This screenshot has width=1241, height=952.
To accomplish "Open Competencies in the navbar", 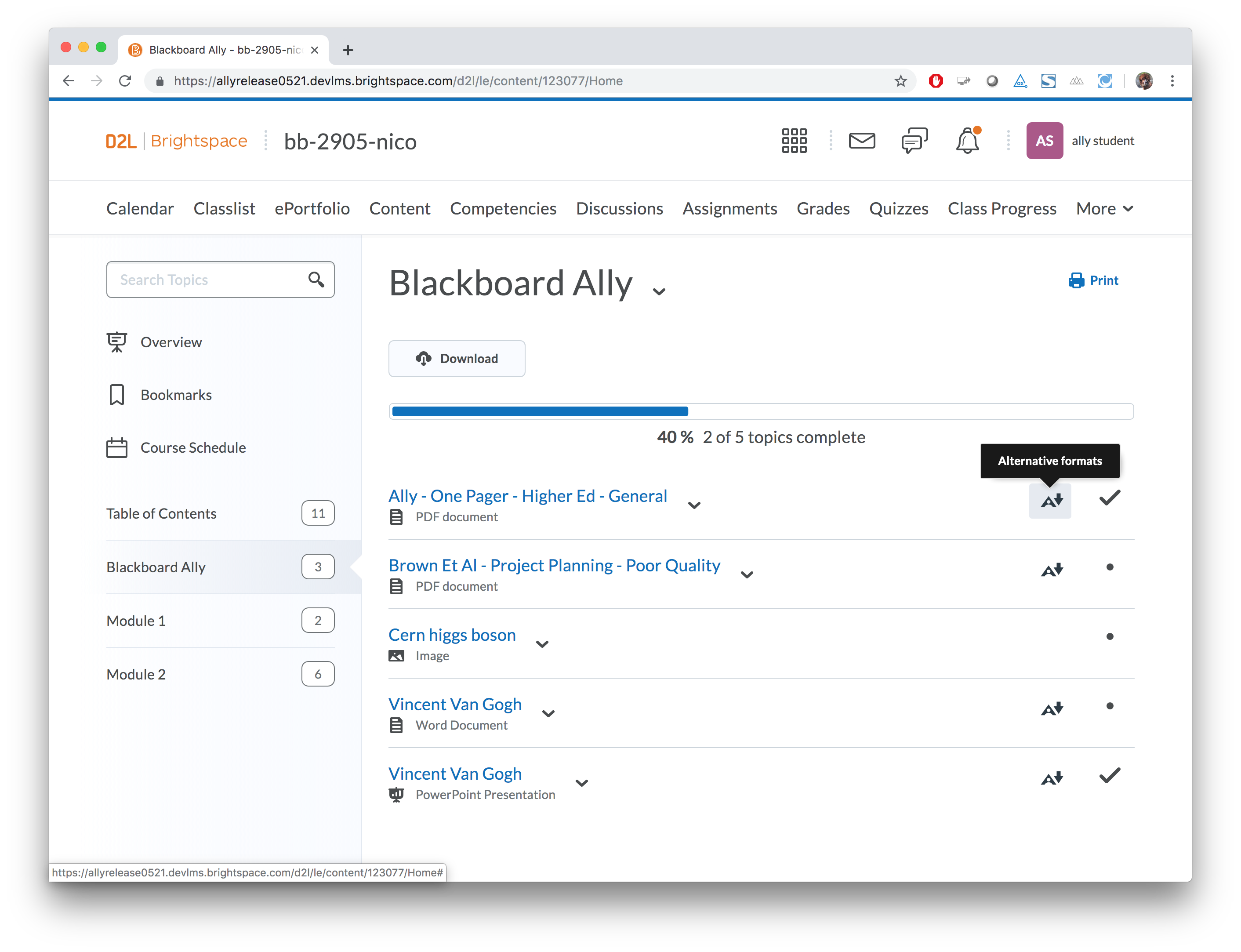I will pyautogui.click(x=503, y=208).
